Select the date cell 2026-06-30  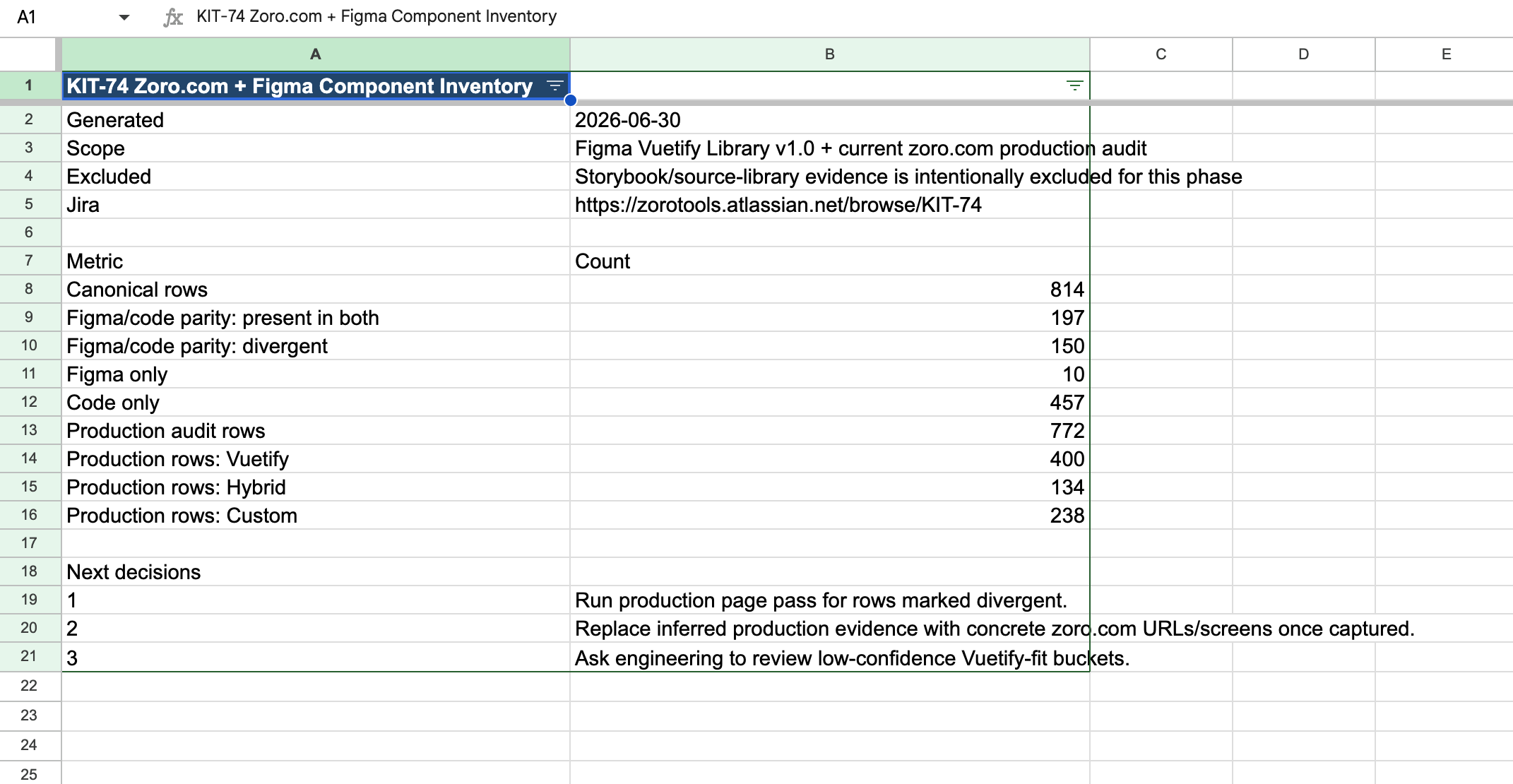coord(829,119)
